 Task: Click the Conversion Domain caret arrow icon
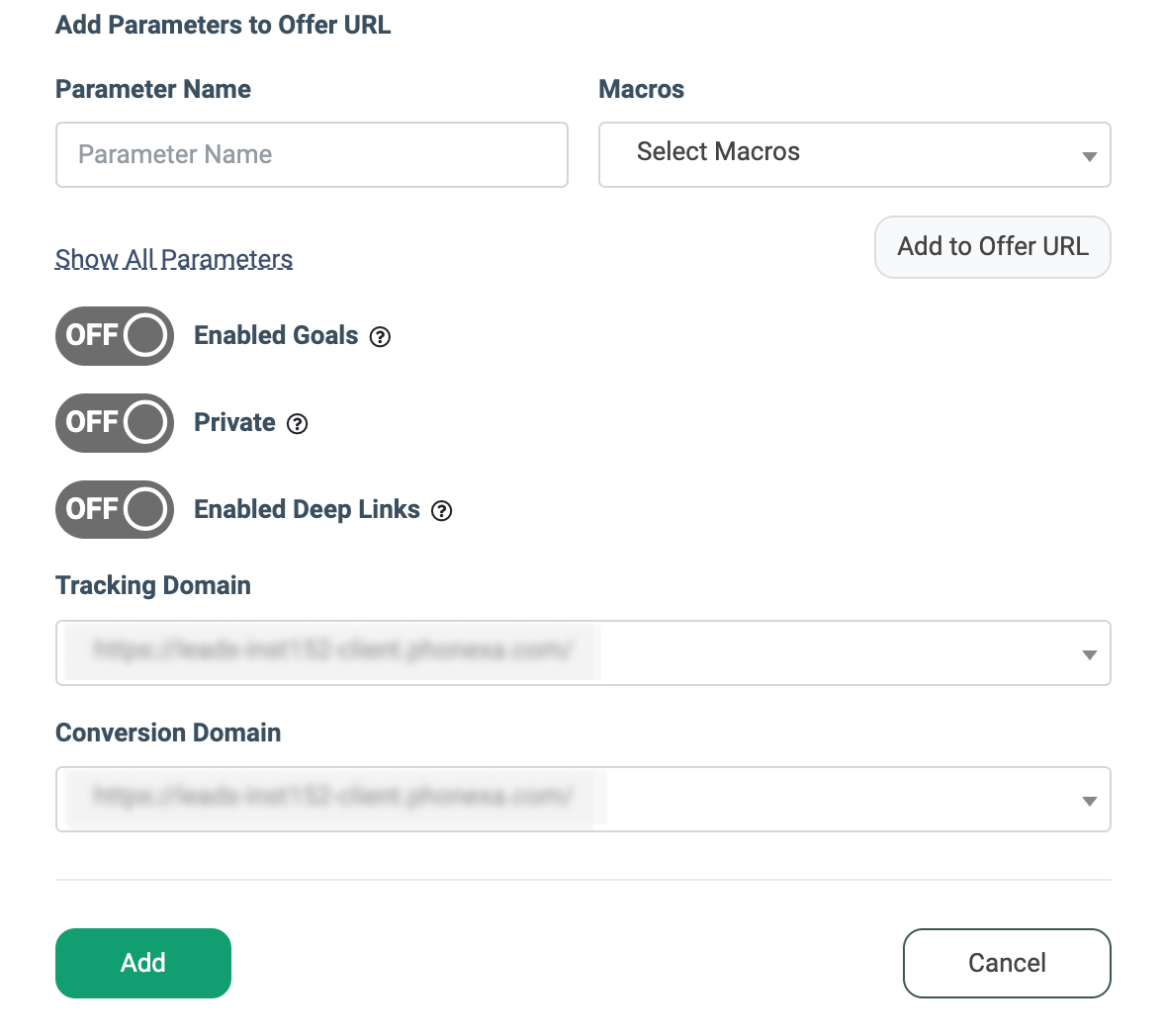click(1089, 801)
